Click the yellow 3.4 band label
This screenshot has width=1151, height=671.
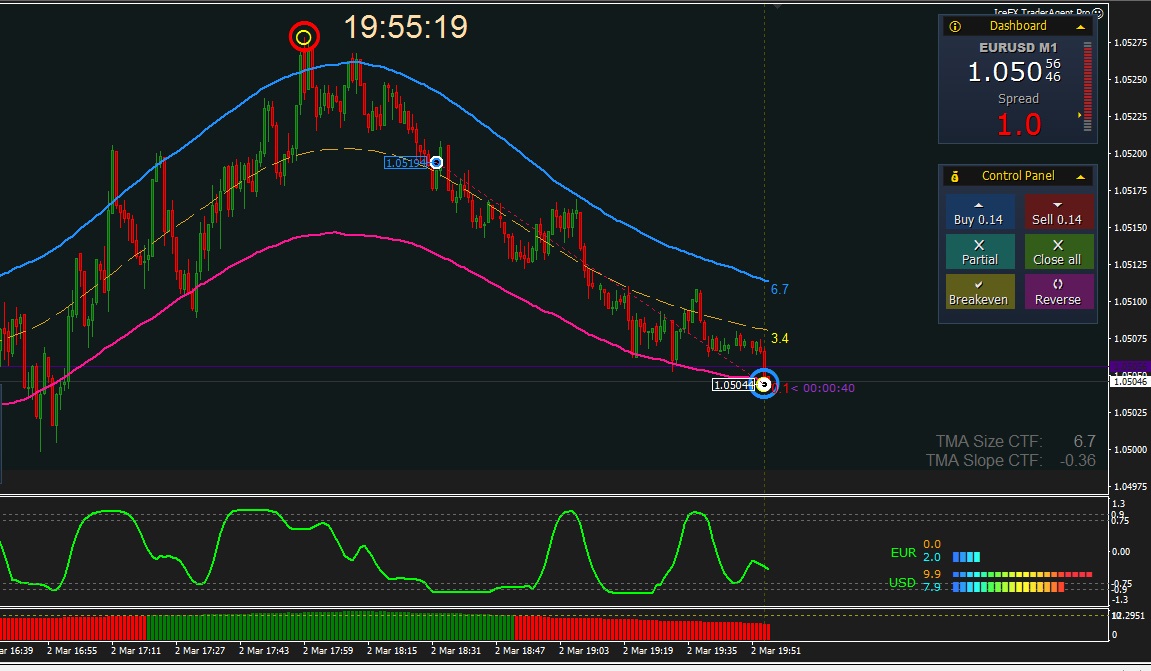coord(780,338)
